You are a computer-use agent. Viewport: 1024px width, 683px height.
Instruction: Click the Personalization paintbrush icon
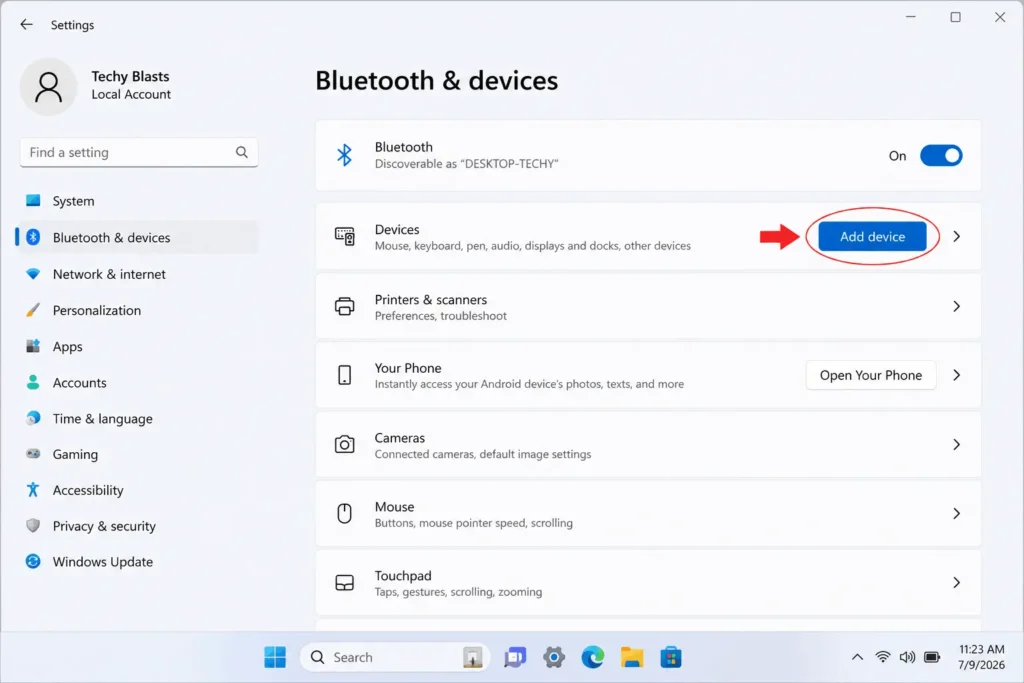[33, 310]
